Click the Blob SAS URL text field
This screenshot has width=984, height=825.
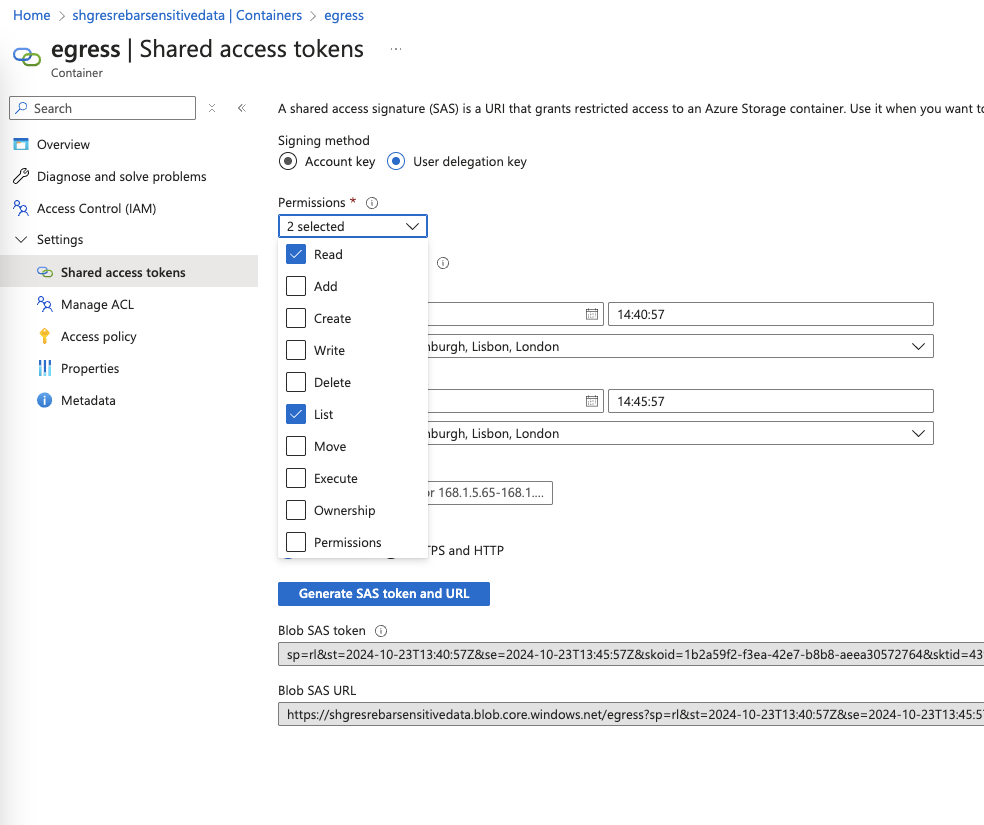click(x=631, y=714)
